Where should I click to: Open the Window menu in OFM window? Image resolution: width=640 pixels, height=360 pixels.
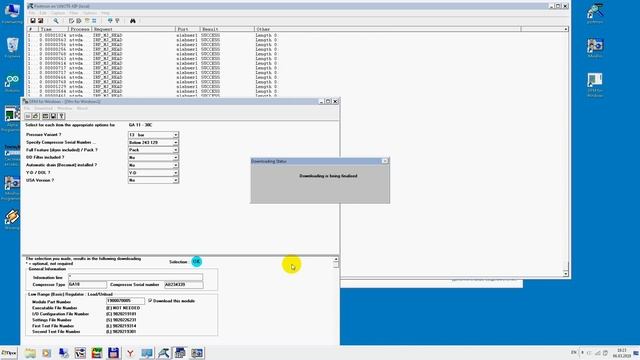[x=64, y=109]
